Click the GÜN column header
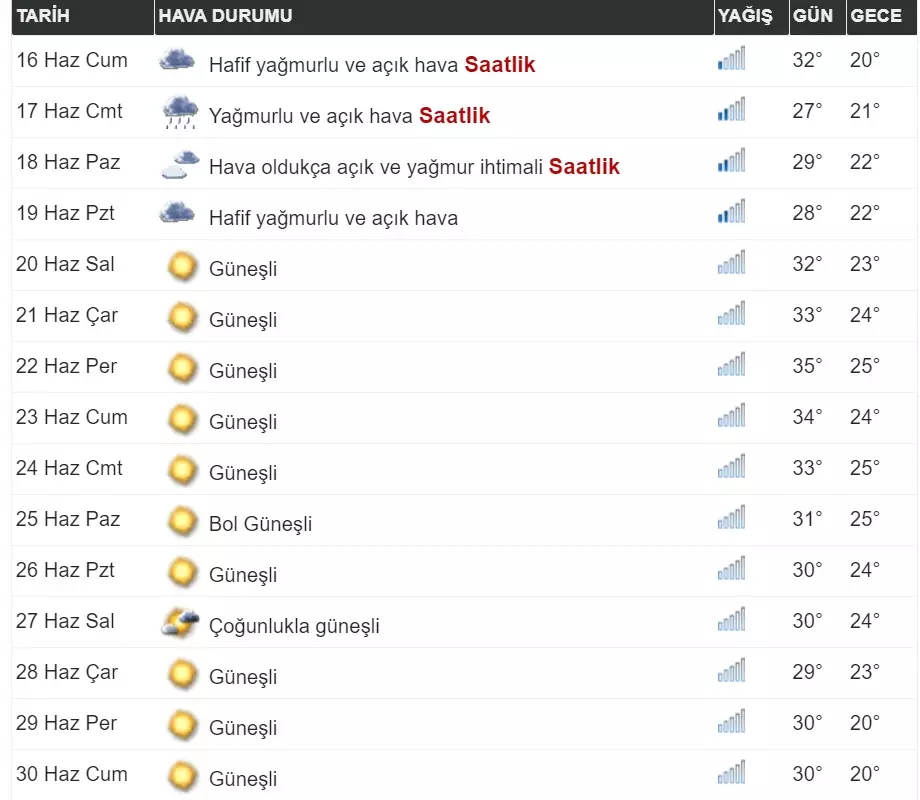 point(812,16)
